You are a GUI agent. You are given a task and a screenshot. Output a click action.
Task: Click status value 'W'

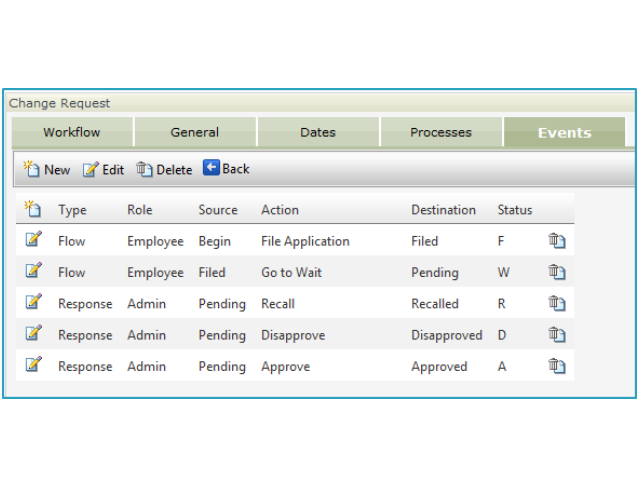pos(503,272)
